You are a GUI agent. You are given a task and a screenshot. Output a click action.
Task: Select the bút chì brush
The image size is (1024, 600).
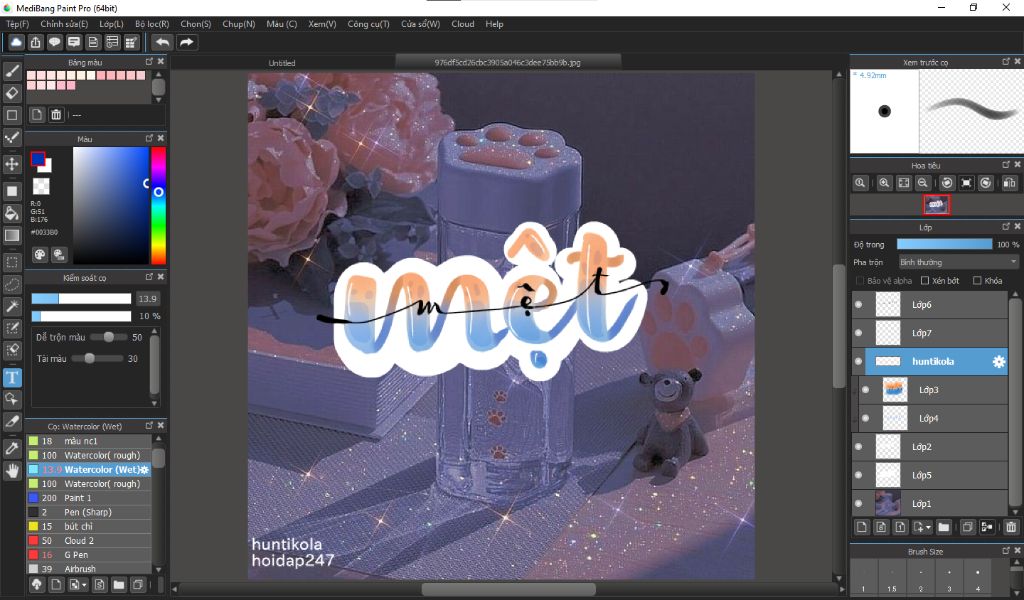click(89, 526)
